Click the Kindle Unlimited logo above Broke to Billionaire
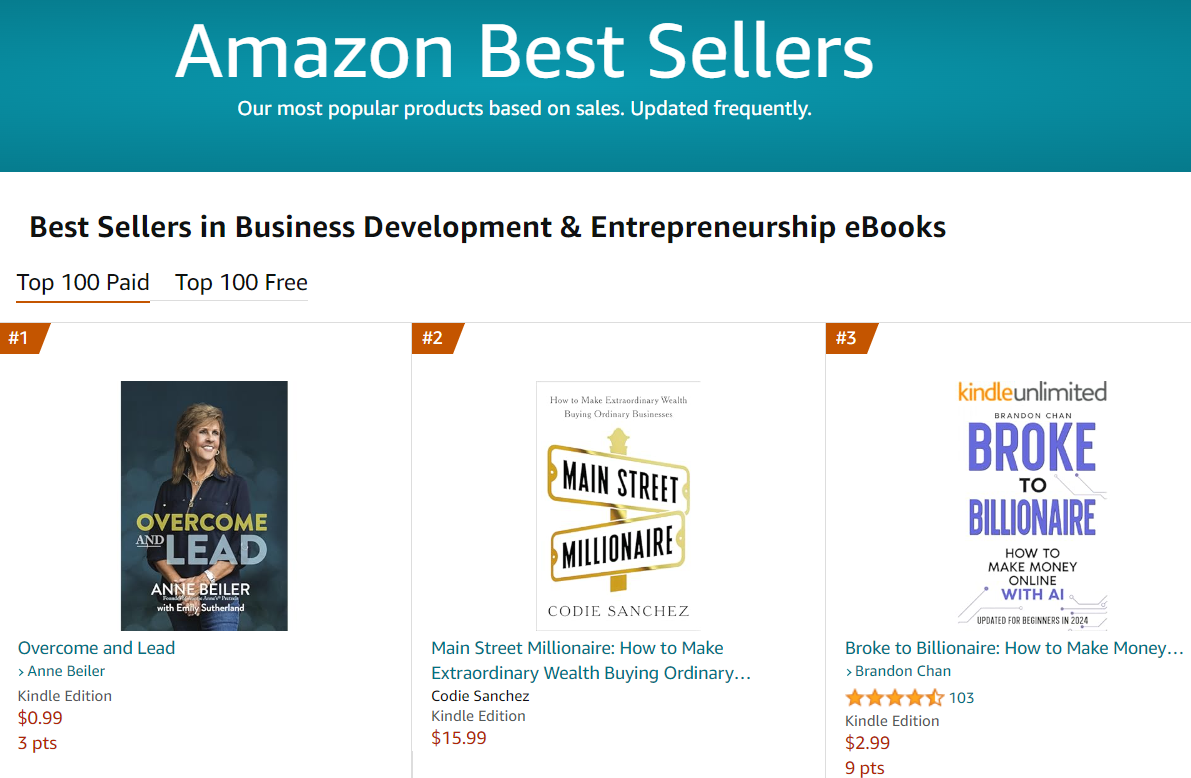 coord(1032,391)
